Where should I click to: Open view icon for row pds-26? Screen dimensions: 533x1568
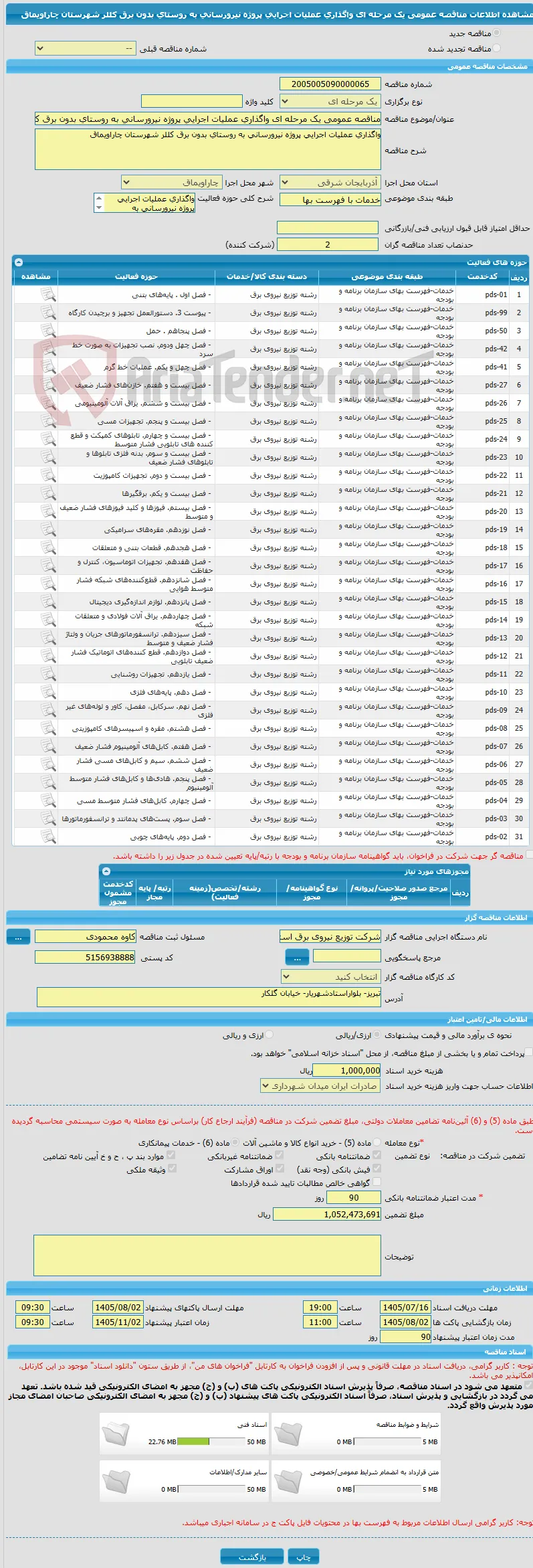coord(48,403)
